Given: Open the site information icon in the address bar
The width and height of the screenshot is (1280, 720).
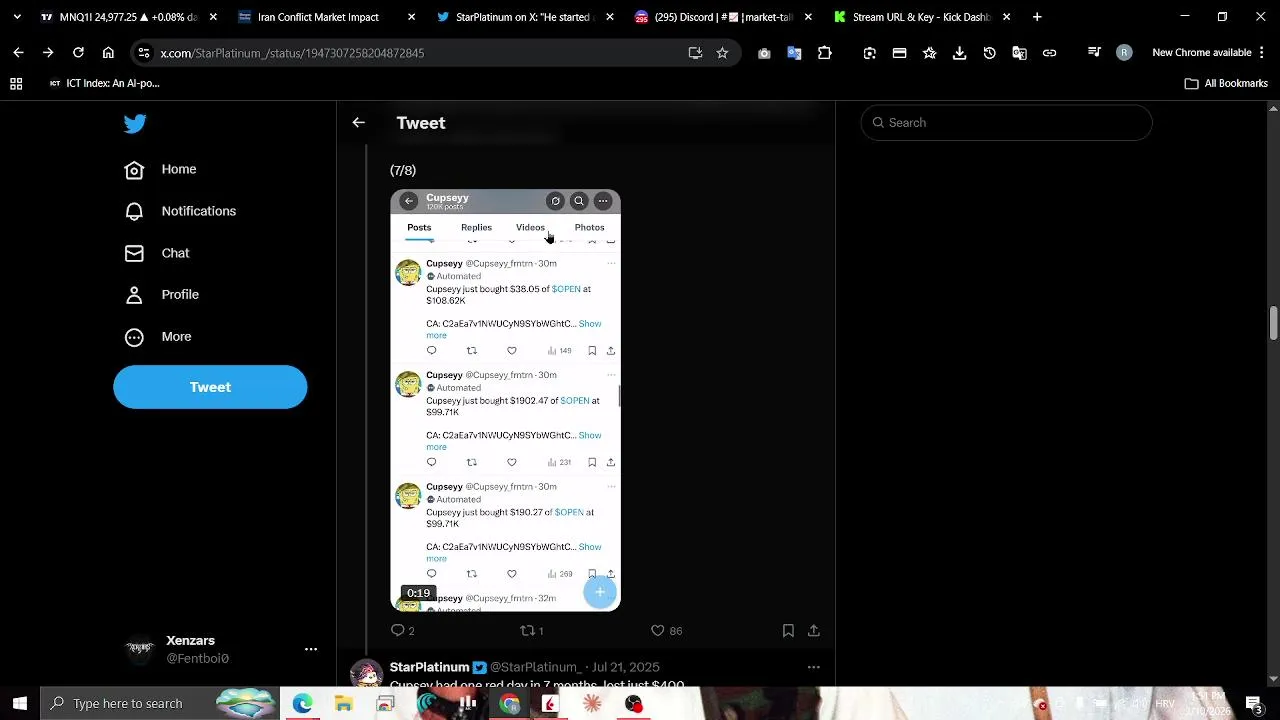Looking at the screenshot, I should point(144,53).
